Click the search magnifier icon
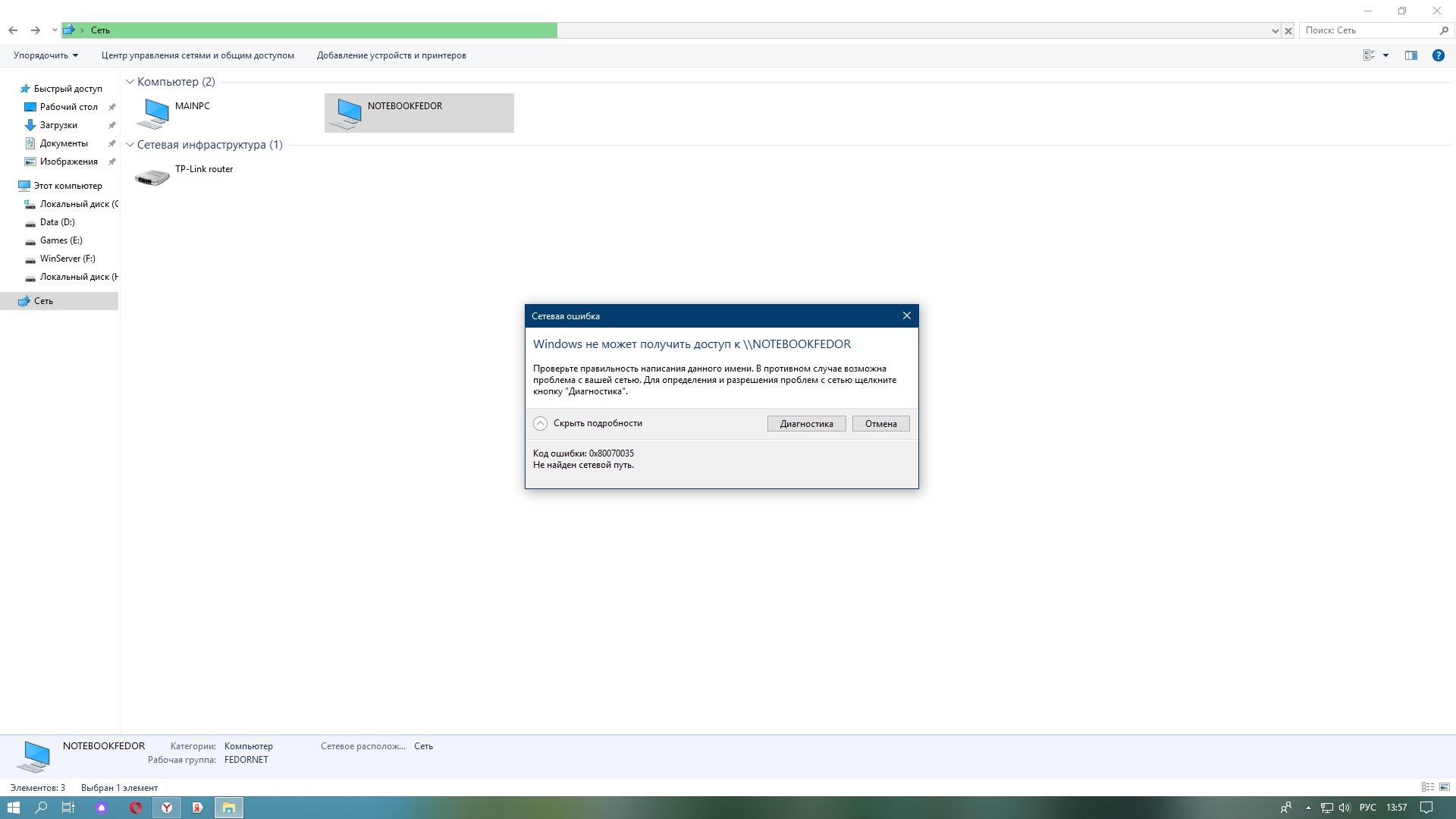Image resolution: width=1456 pixels, height=819 pixels. tap(1444, 30)
